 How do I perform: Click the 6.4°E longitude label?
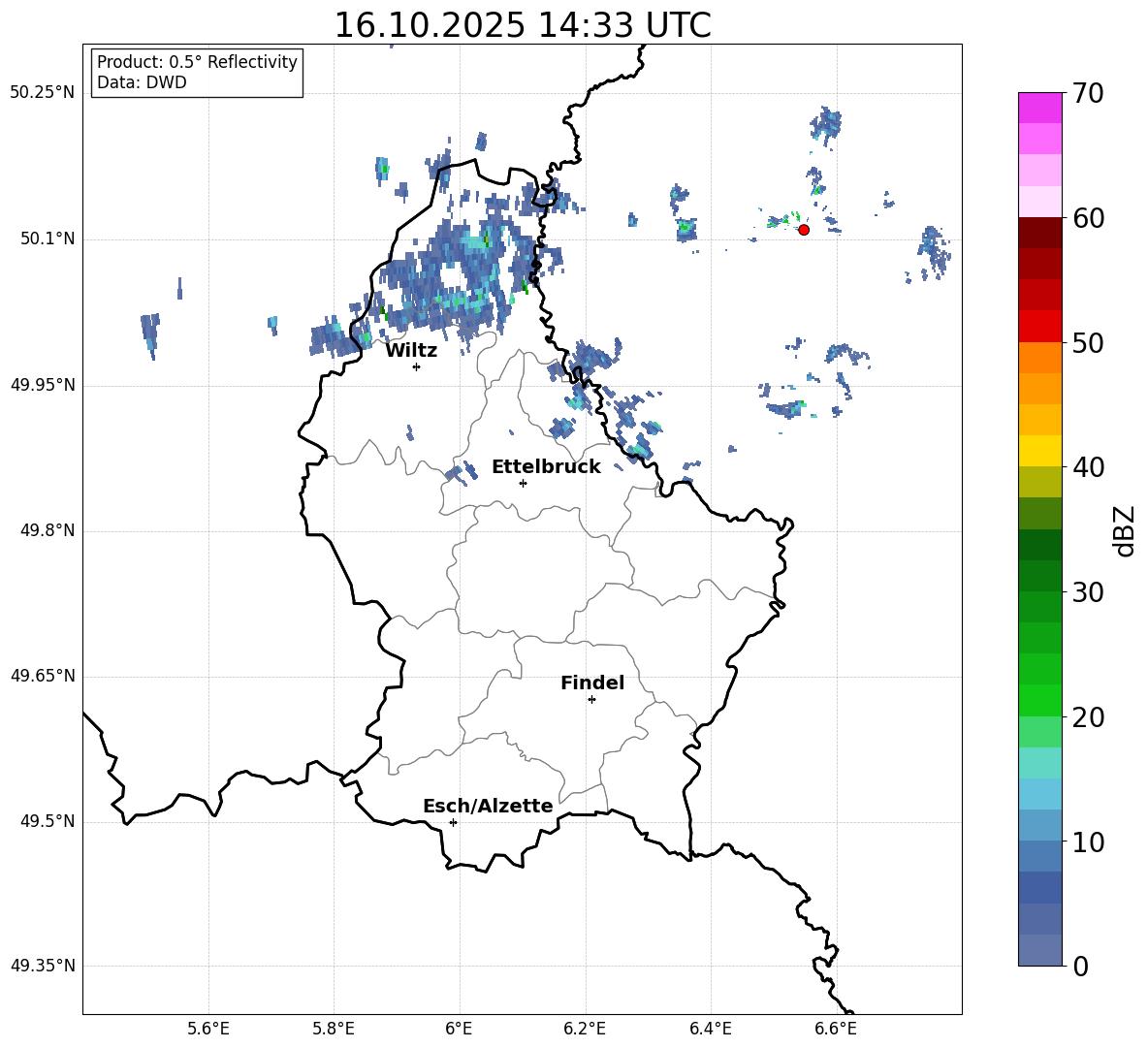click(710, 1029)
